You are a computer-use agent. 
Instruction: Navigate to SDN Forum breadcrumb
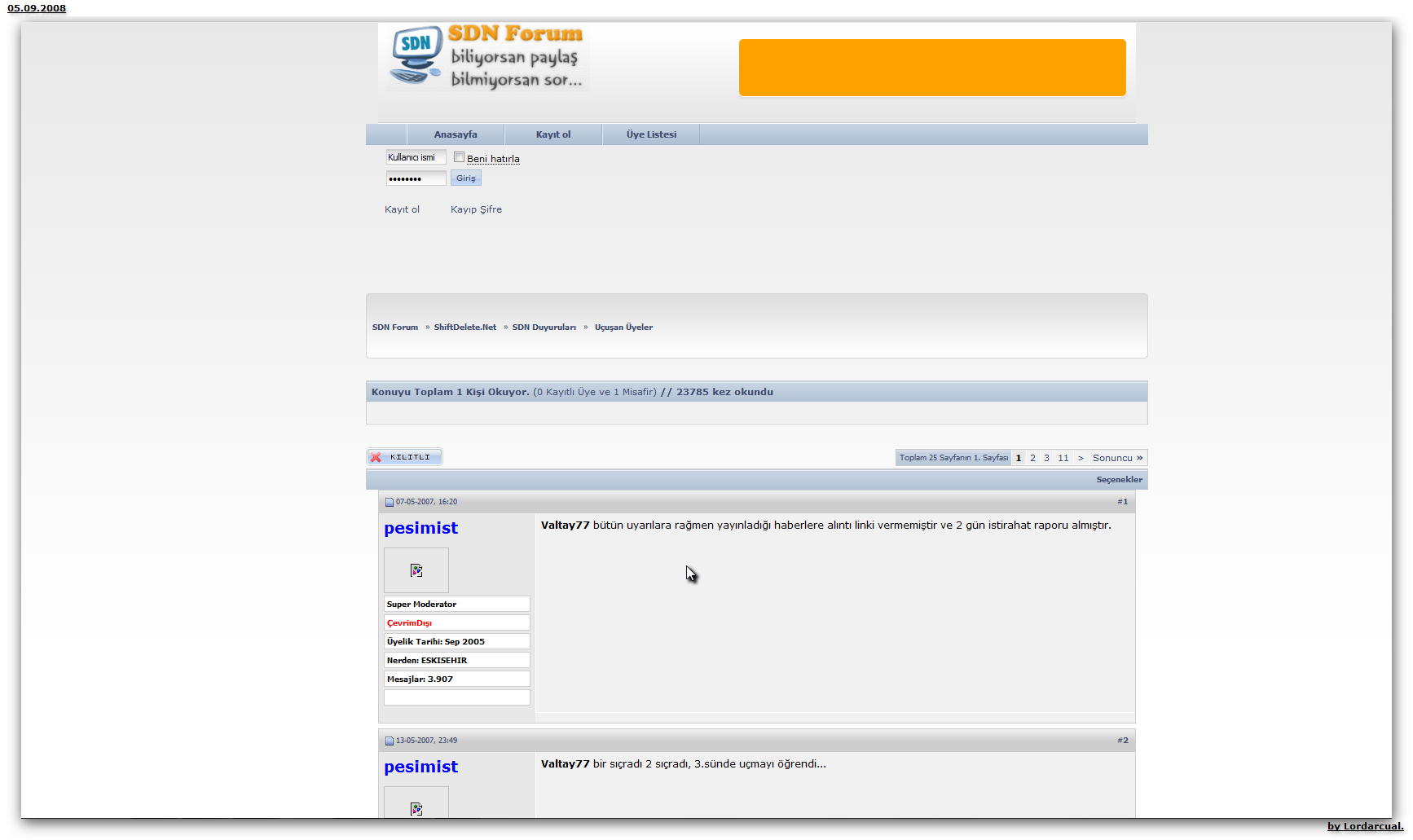tap(395, 328)
